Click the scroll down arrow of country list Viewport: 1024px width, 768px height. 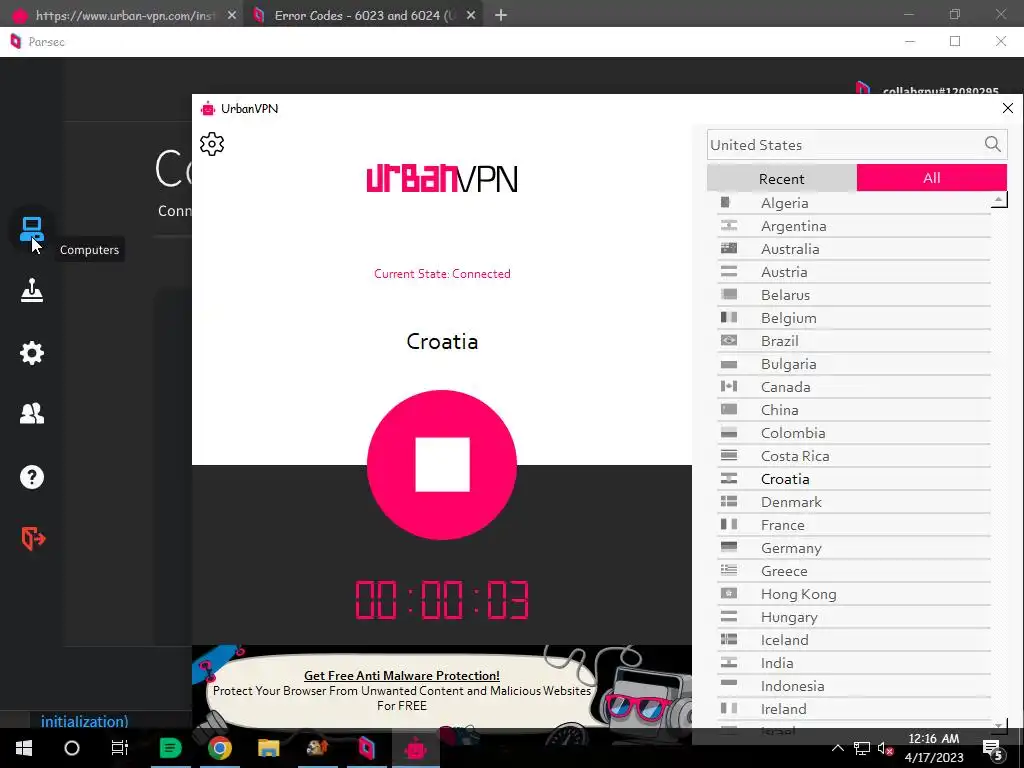(999, 724)
